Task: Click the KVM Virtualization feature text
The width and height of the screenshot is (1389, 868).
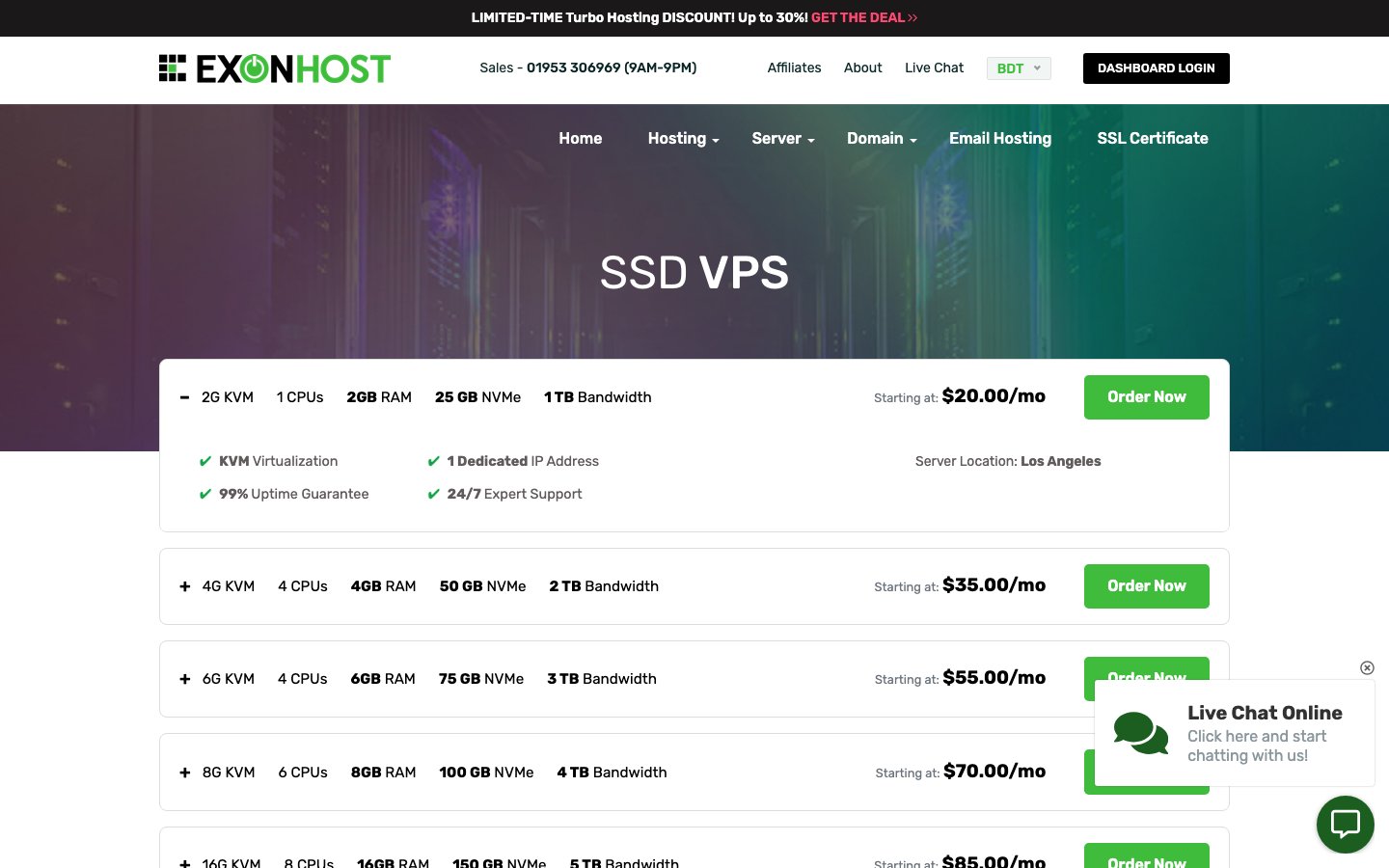Action: tap(278, 461)
